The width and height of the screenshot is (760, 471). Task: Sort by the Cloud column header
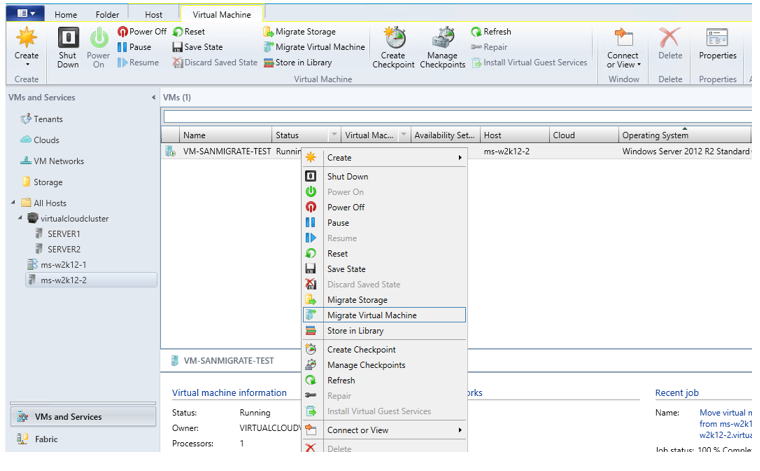tap(584, 135)
